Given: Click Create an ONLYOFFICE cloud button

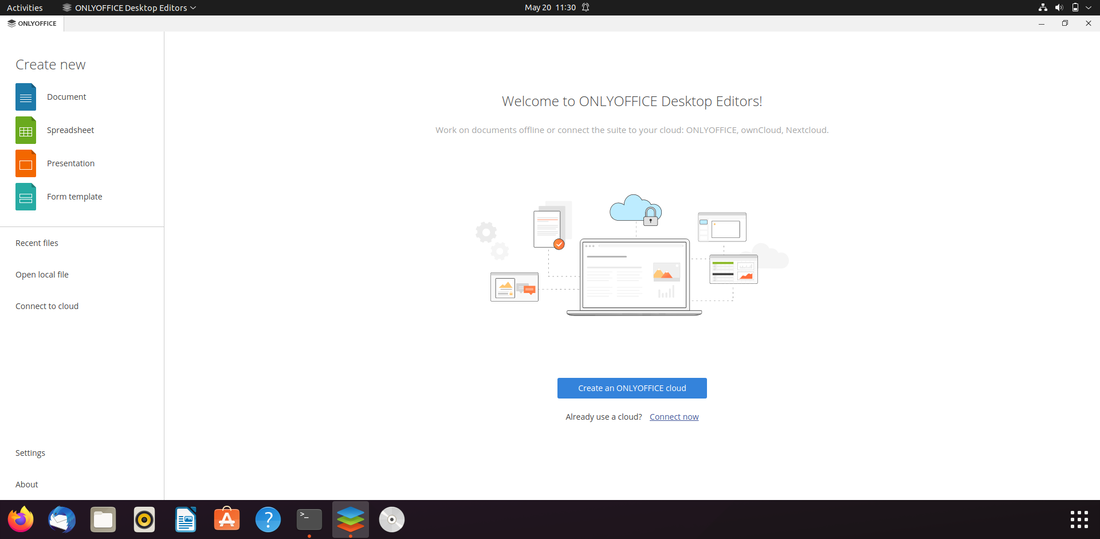Looking at the screenshot, I should [632, 388].
